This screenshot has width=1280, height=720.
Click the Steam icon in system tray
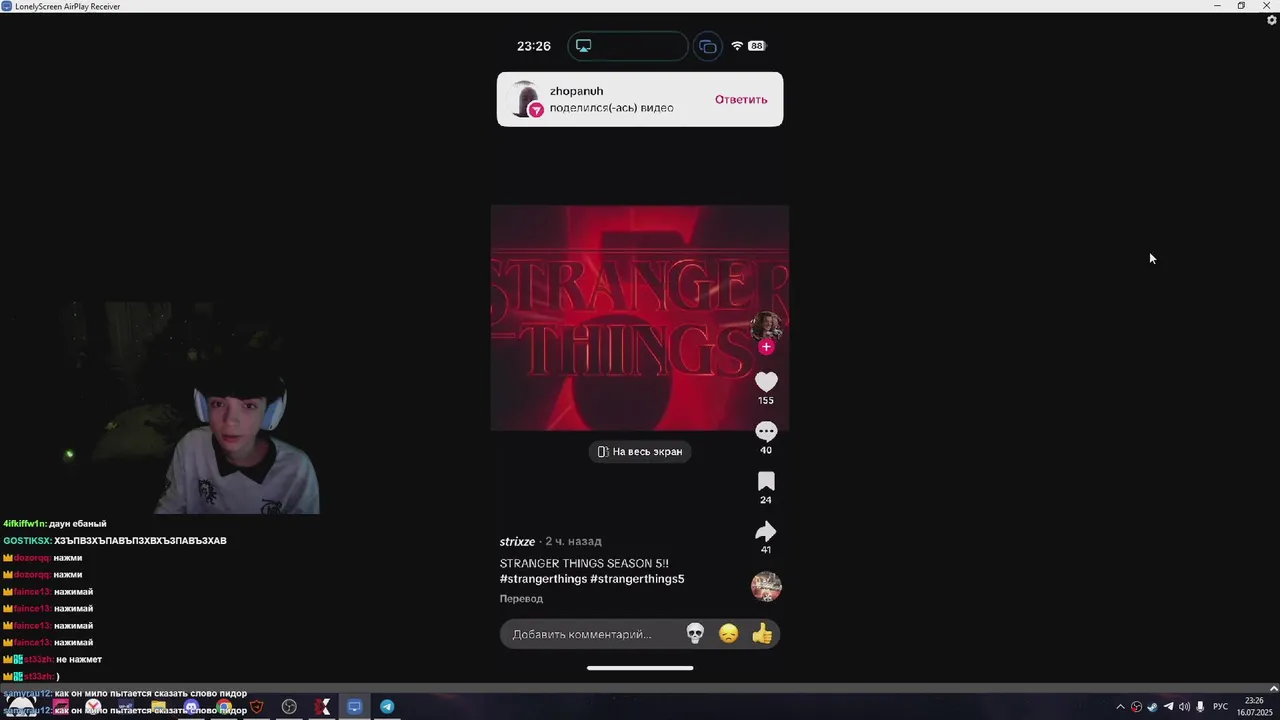coord(1152,707)
